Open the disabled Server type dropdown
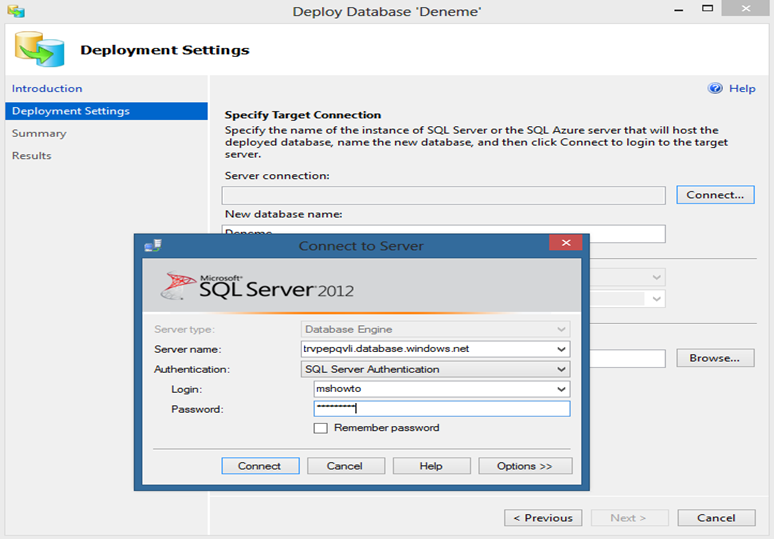 coord(561,329)
